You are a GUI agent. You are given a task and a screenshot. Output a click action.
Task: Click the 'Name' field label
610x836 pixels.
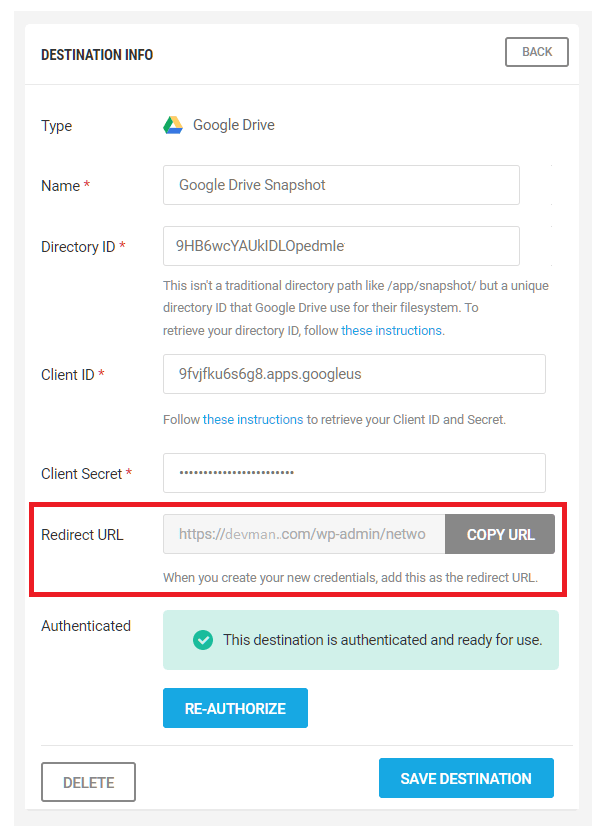(60, 186)
